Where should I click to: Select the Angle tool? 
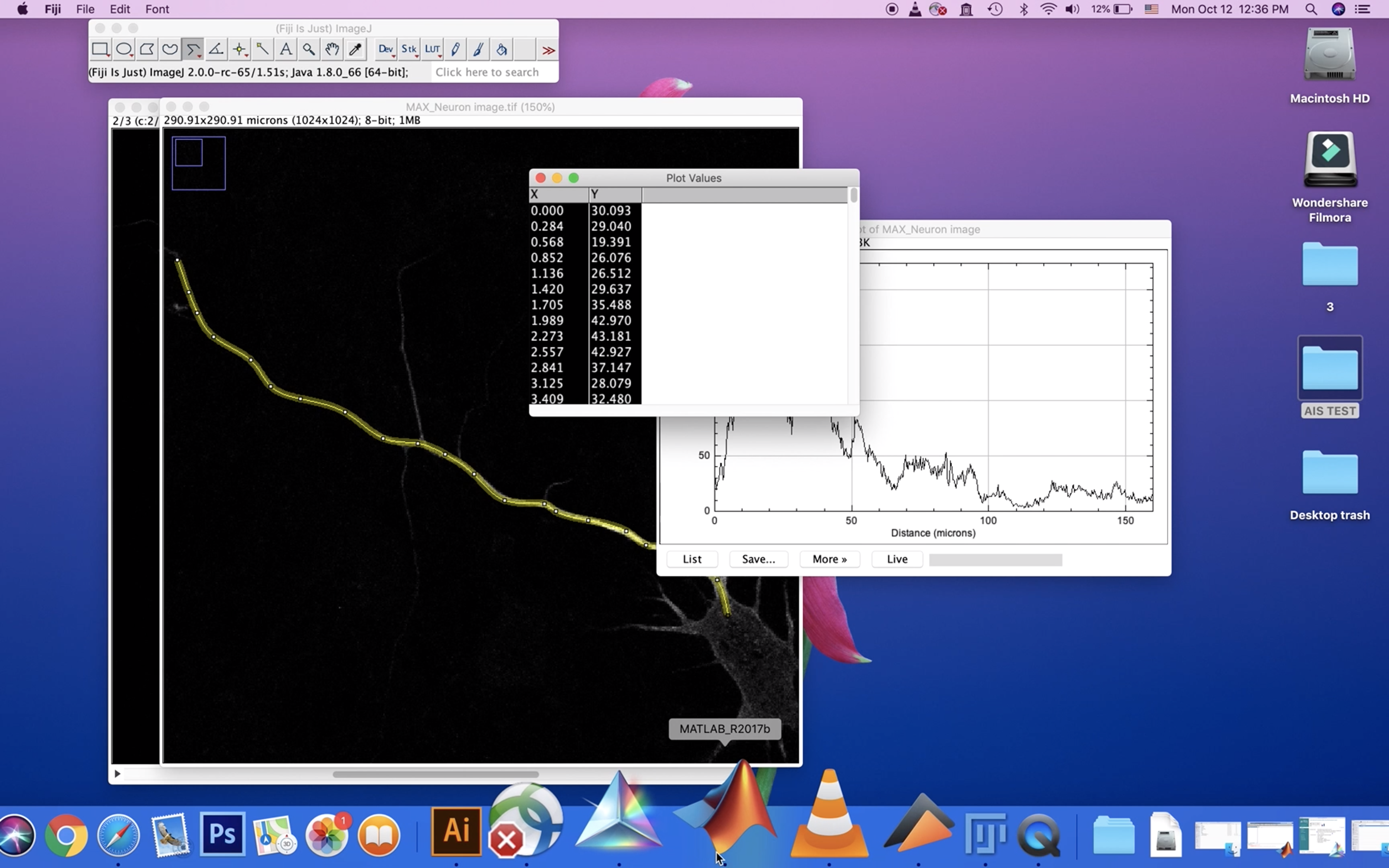click(216, 49)
